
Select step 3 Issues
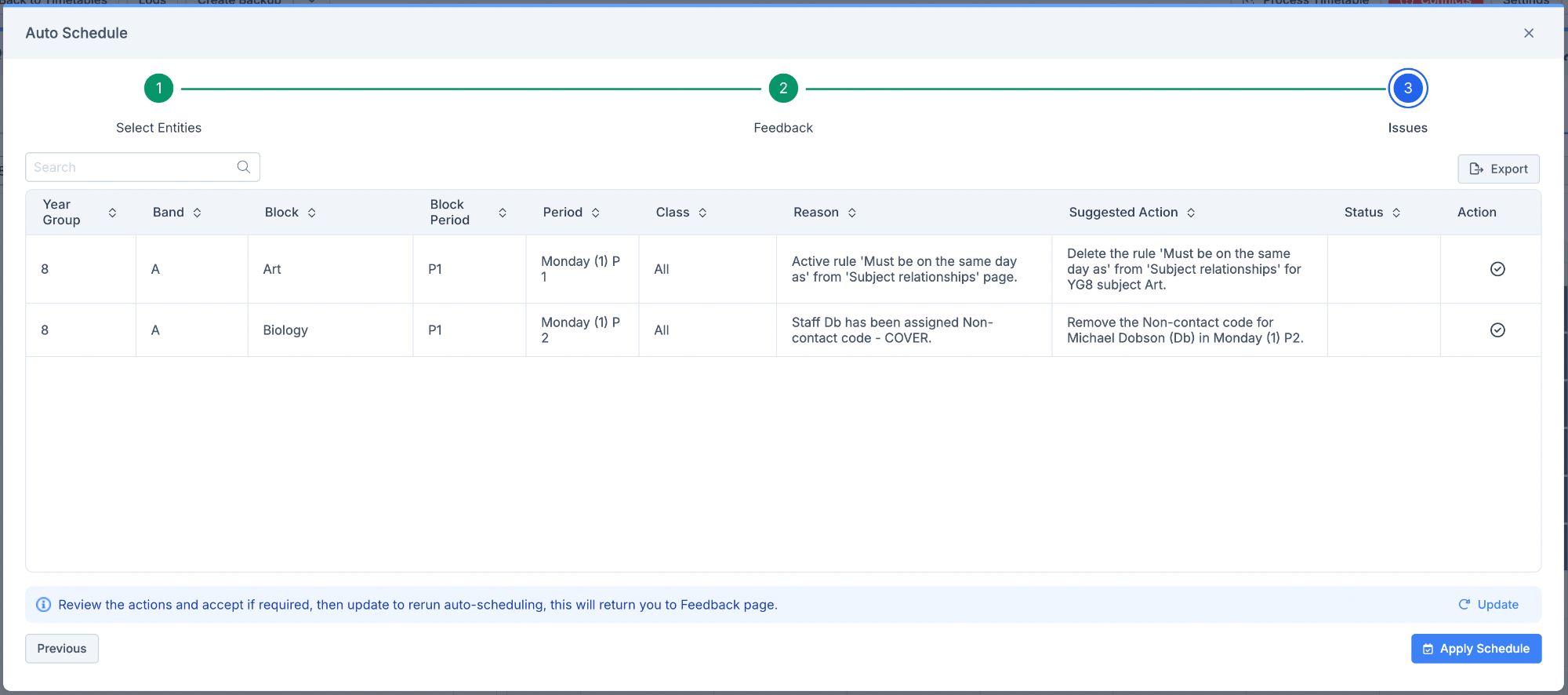point(1407,89)
